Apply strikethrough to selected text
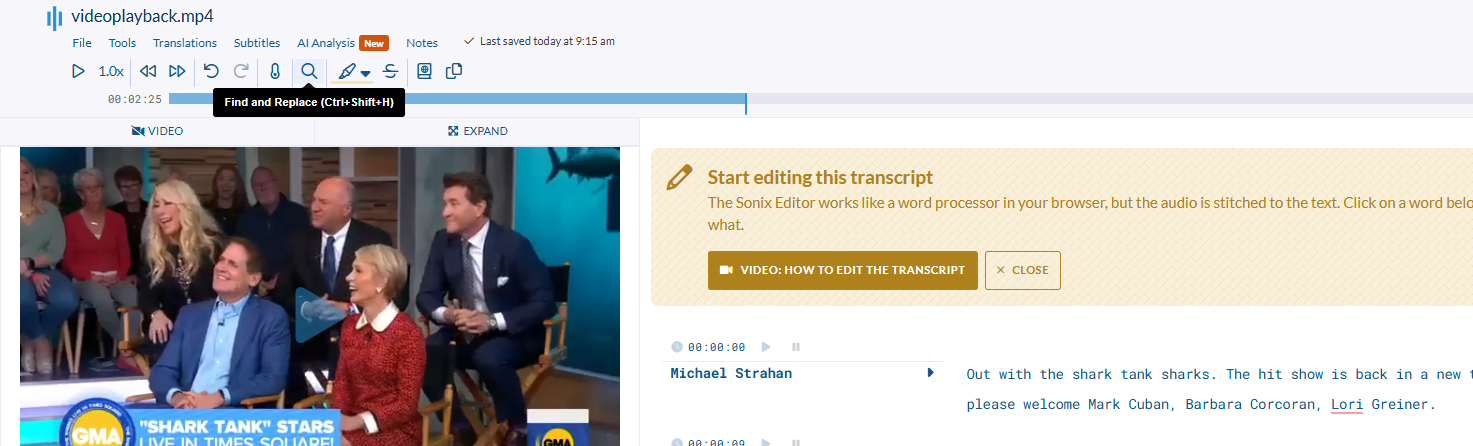The width and height of the screenshot is (1473, 446). click(390, 71)
